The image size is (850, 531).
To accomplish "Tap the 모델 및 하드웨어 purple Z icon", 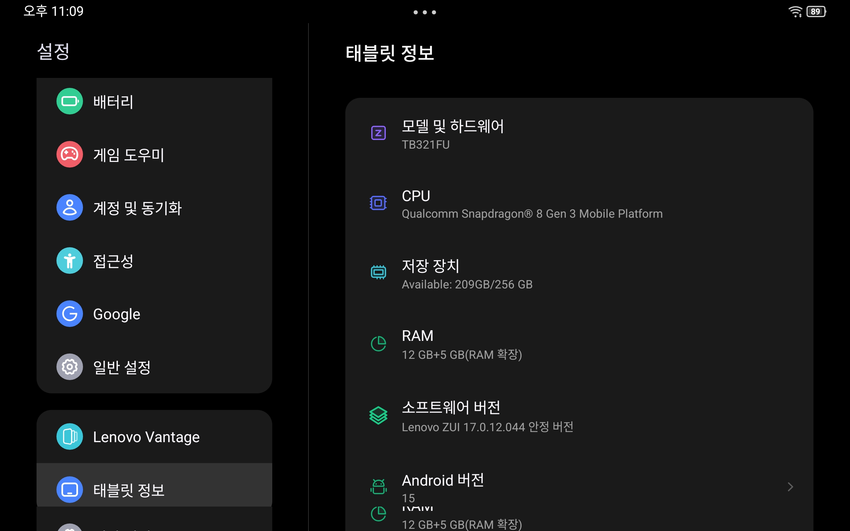I will click(x=378, y=133).
